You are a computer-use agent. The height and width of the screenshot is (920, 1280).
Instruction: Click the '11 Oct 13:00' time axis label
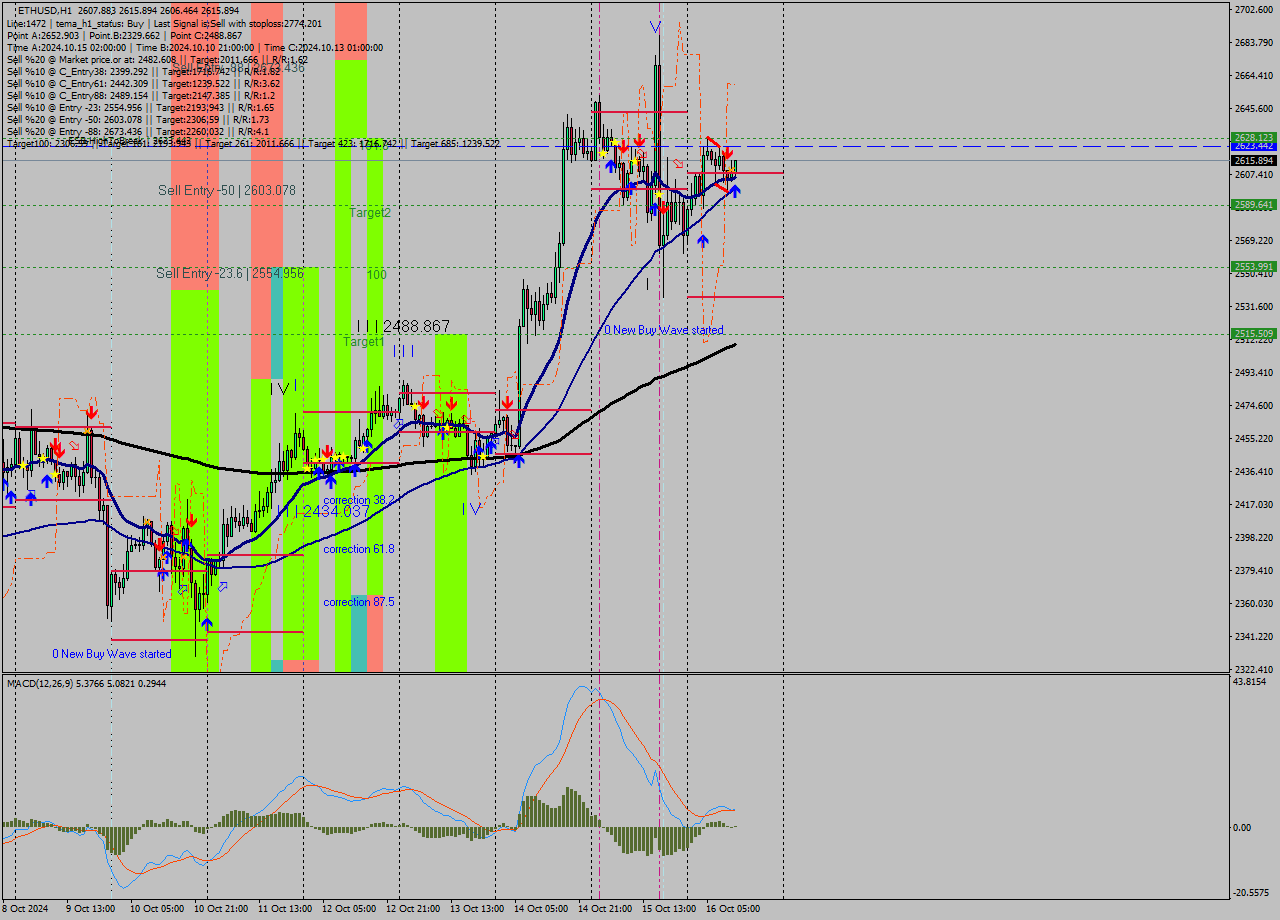284,909
